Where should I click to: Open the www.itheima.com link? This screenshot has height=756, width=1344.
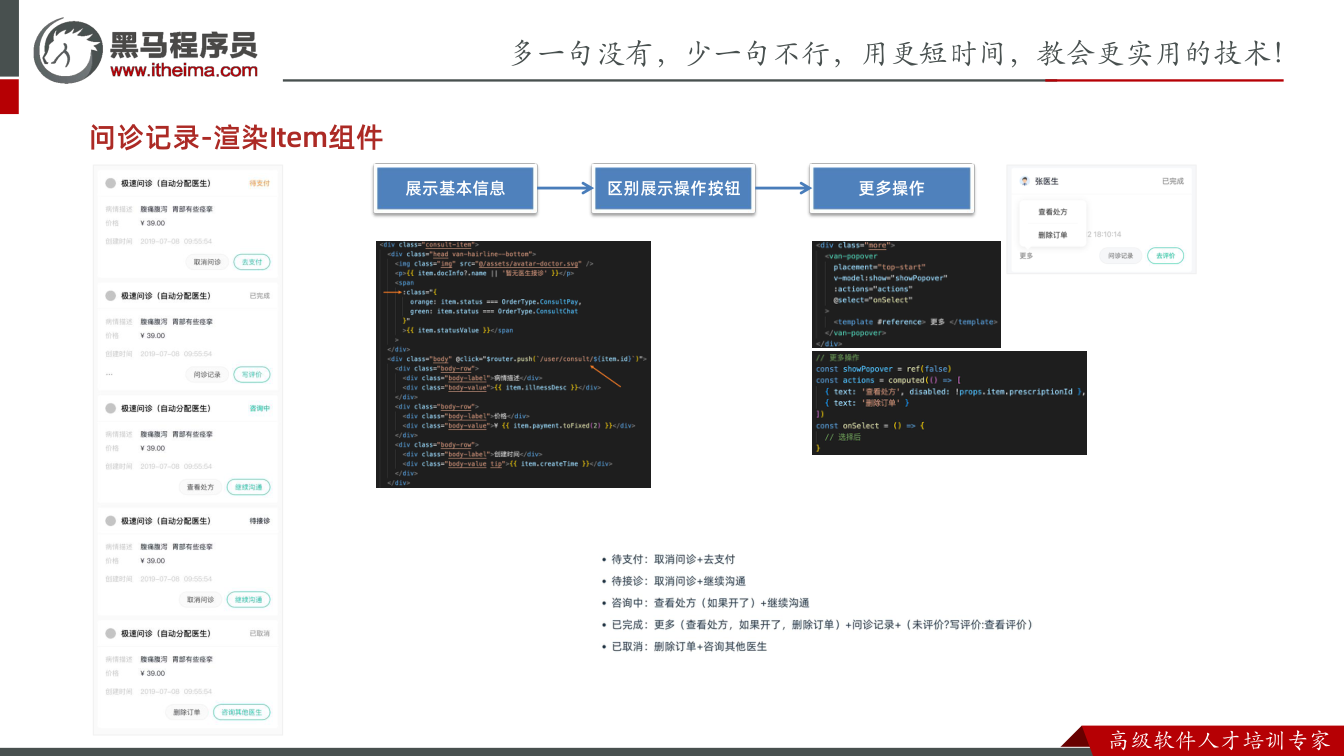click(183, 70)
